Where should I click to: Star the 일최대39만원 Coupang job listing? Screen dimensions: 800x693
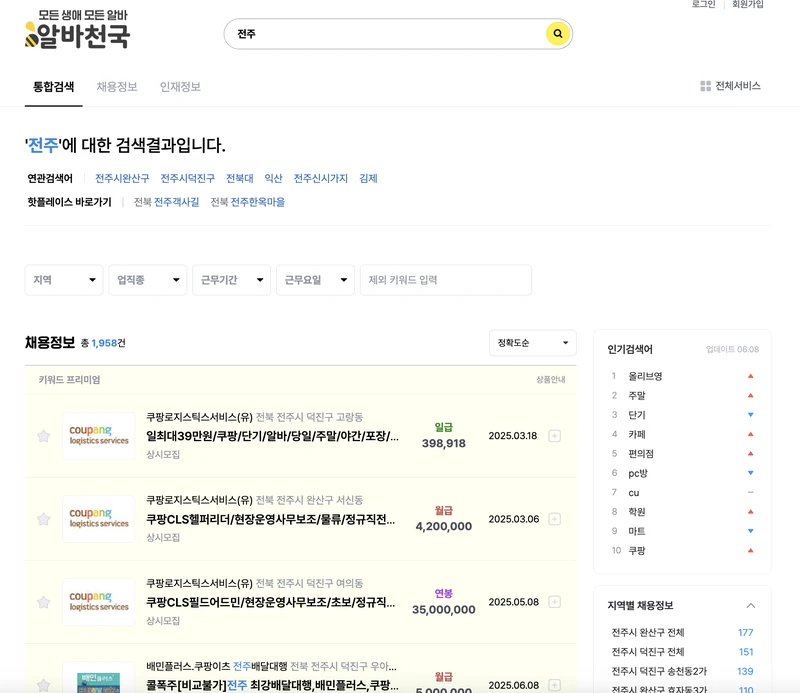(44, 435)
